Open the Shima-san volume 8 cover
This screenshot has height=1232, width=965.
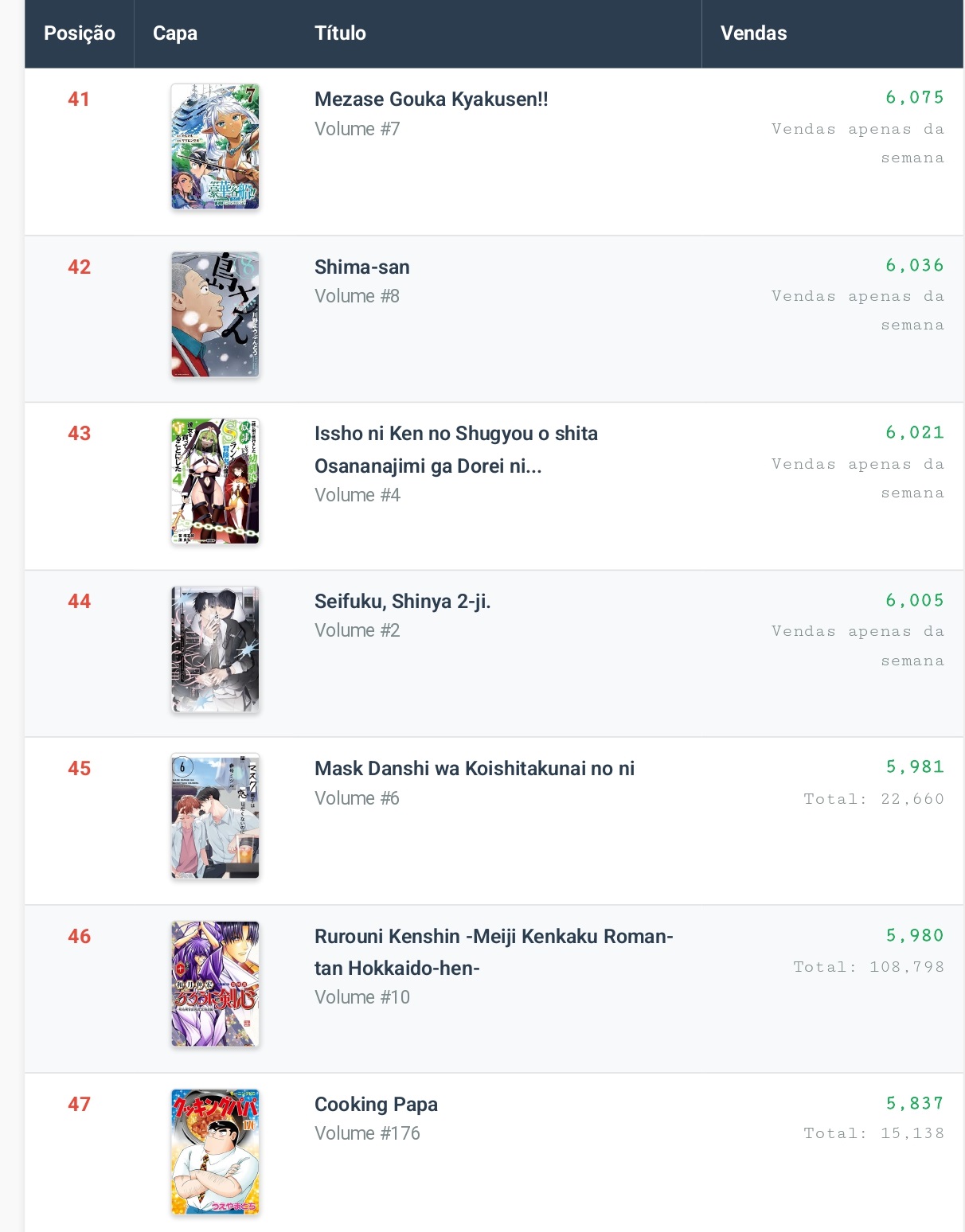215,314
